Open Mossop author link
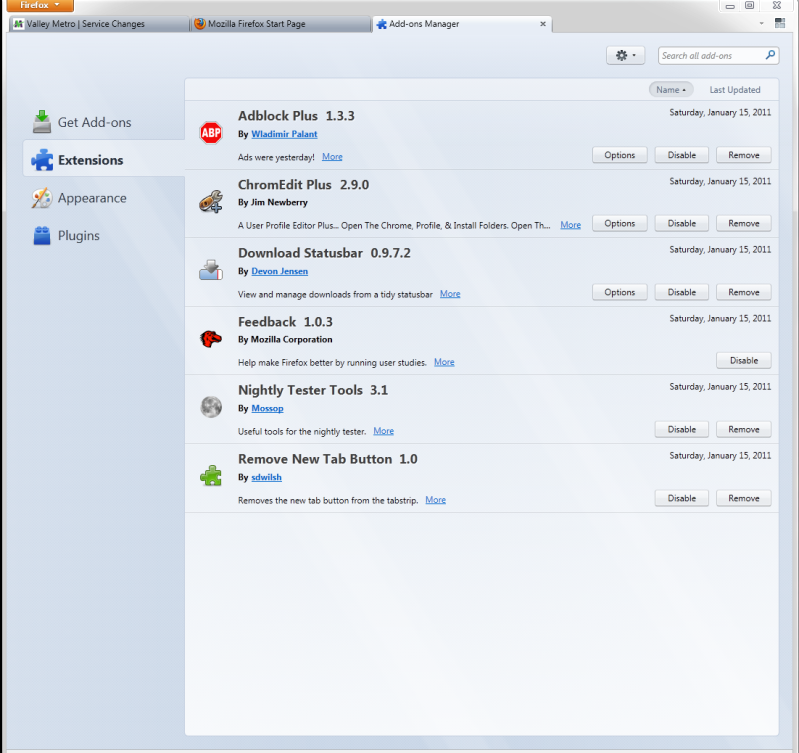 267,408
